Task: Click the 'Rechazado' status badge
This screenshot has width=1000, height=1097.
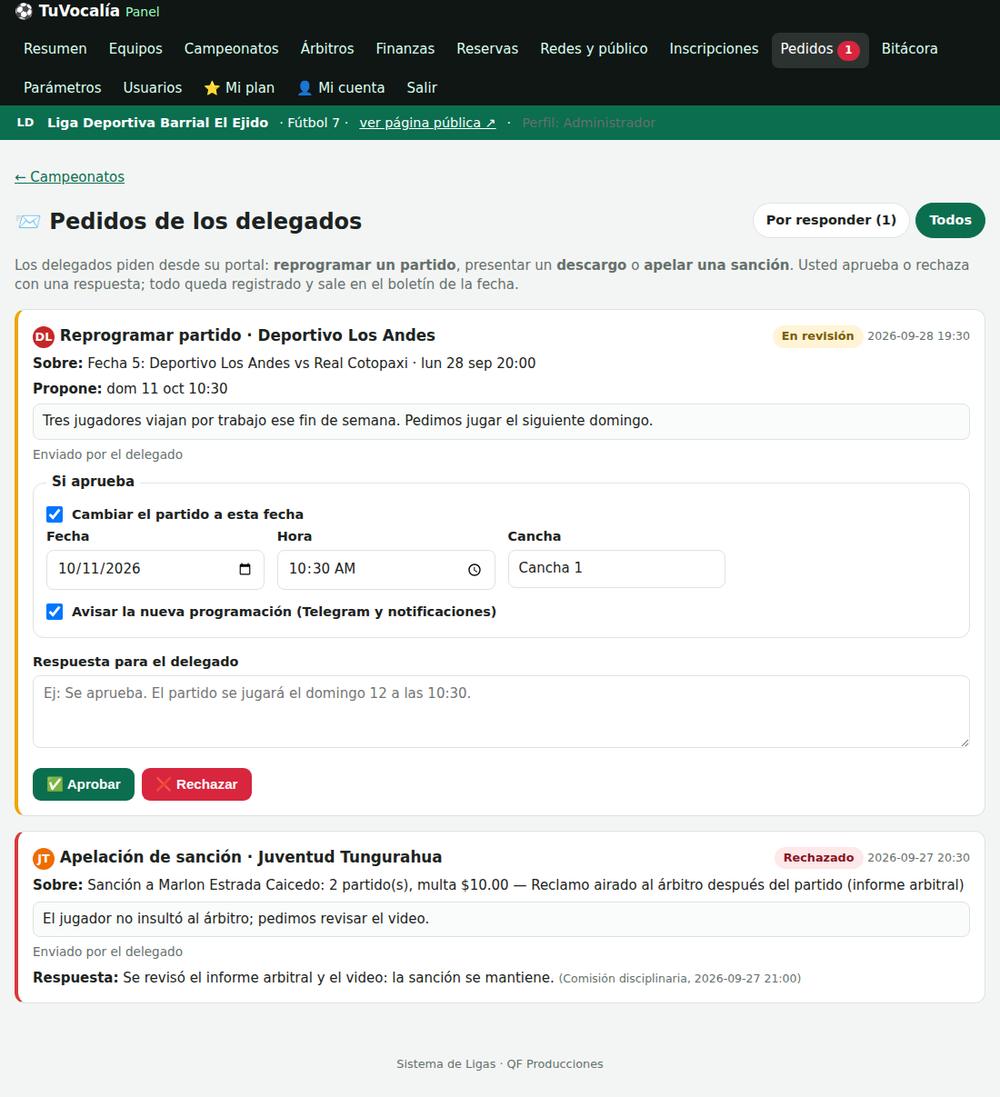Action: pyautogui.click(x=819, y=858)
